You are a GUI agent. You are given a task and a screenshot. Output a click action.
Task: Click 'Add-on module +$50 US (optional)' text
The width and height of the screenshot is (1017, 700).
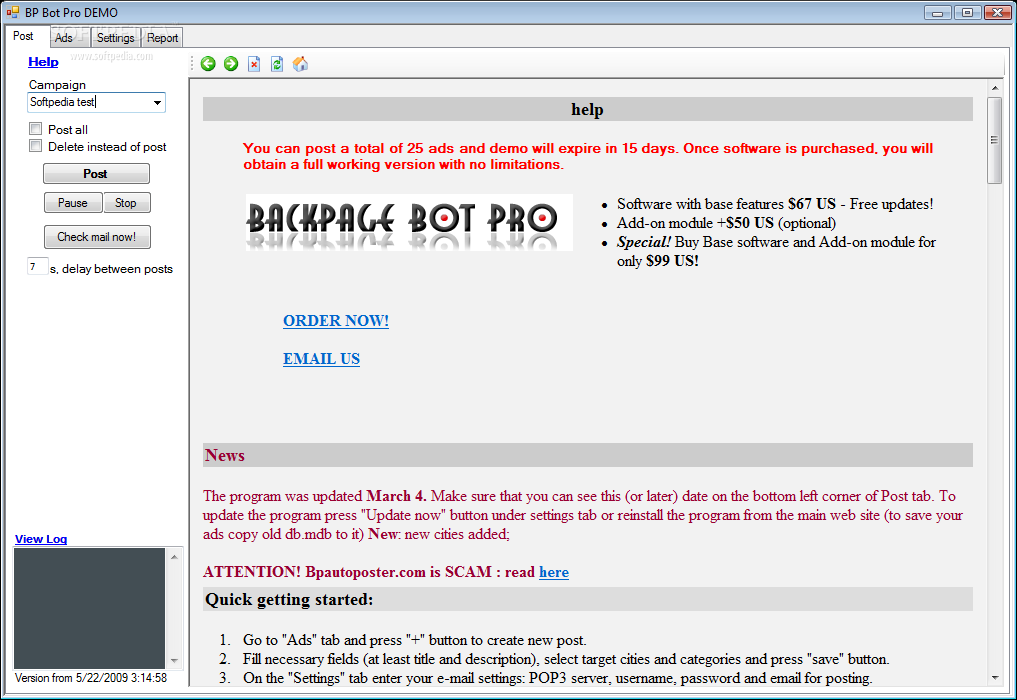coord(726,223)
